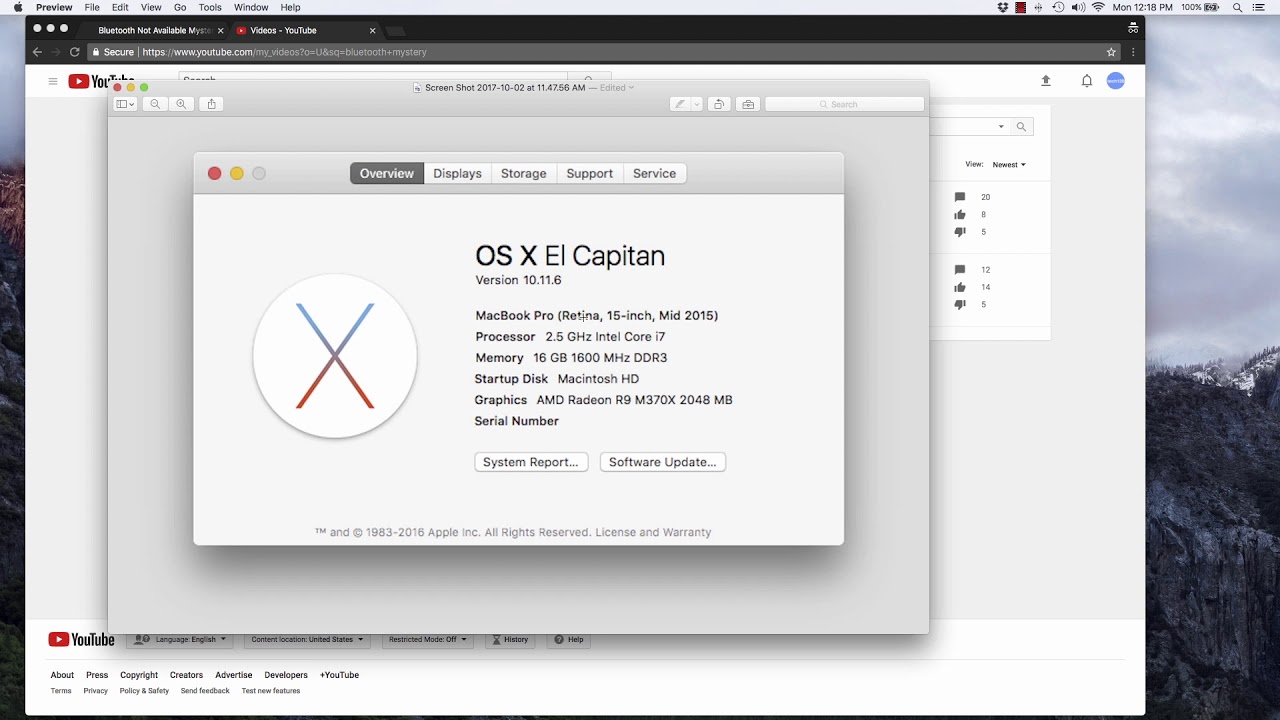Image resolution: width=1280 pixels, height=720 pixels.
Task: Go back with Chrome back arrow
Action: tap(37, 52)
